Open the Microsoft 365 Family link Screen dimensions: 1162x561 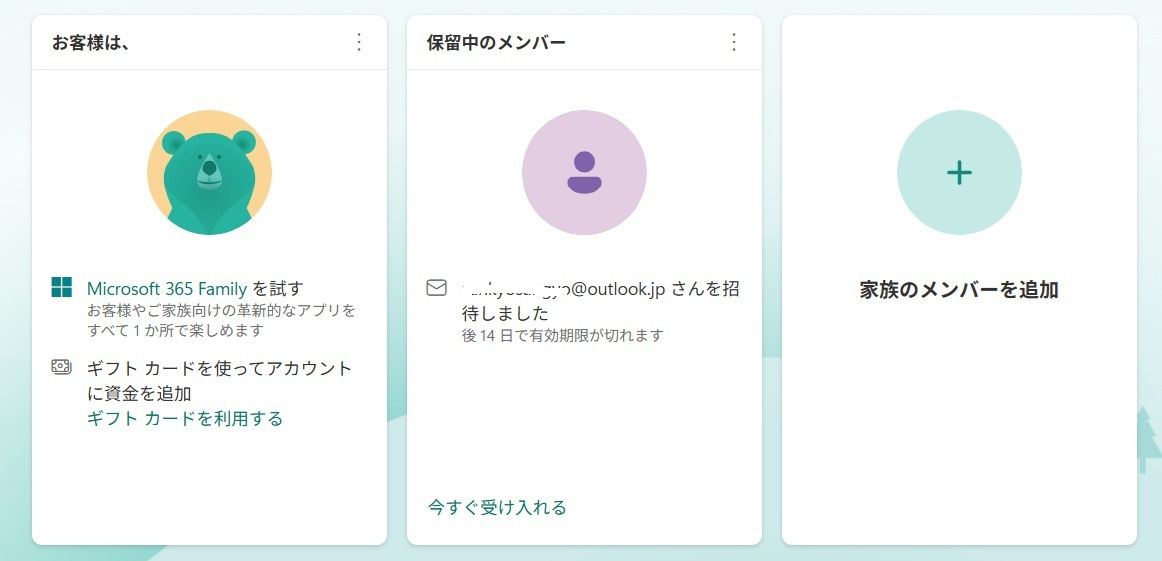point(167,288)
